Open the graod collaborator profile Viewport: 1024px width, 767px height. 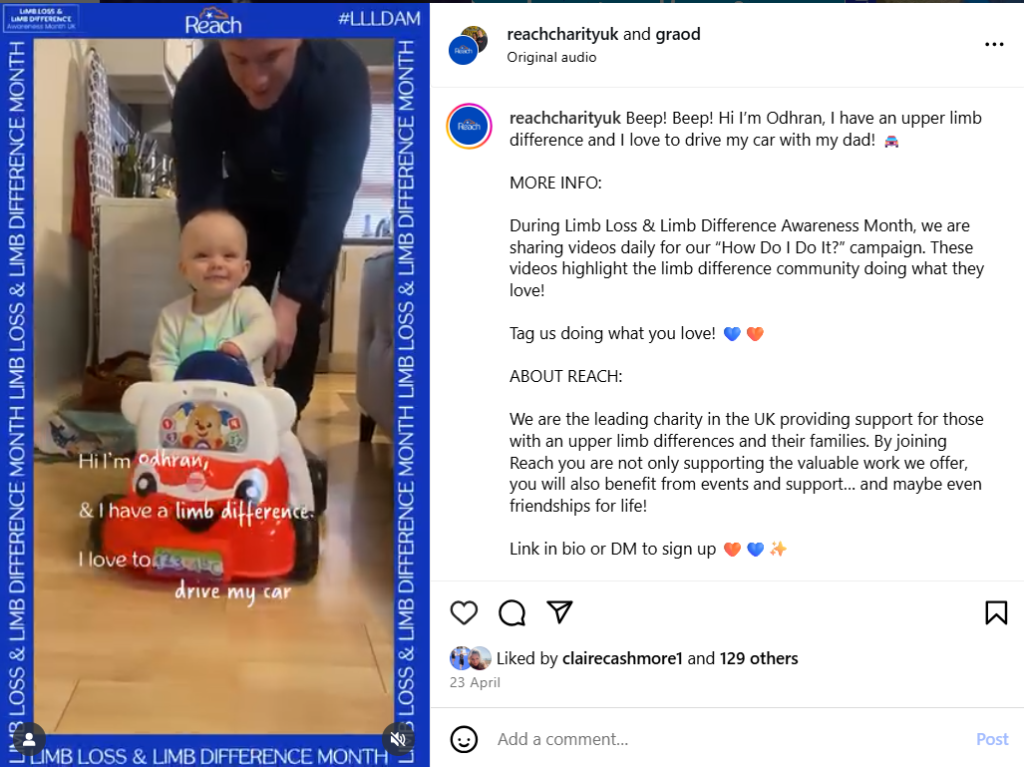[x=678, y=34]
